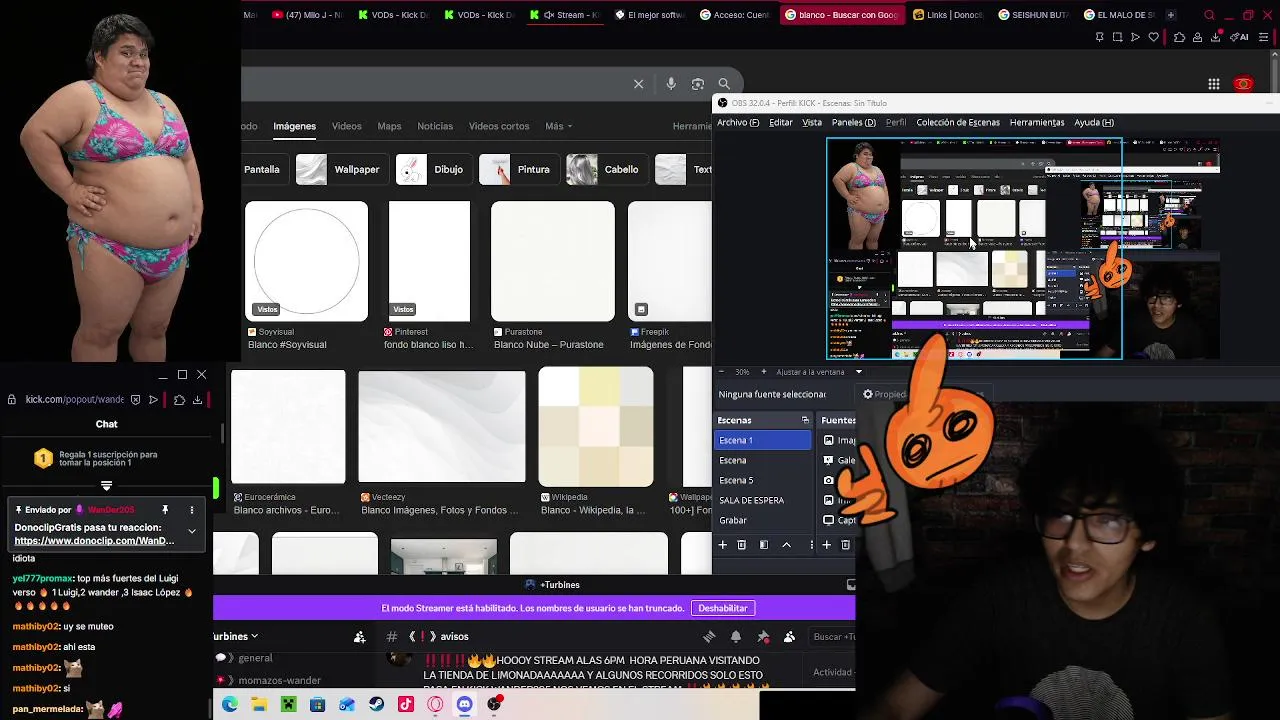
Task: Add a new scene in OBS
Action: [722, 545]
